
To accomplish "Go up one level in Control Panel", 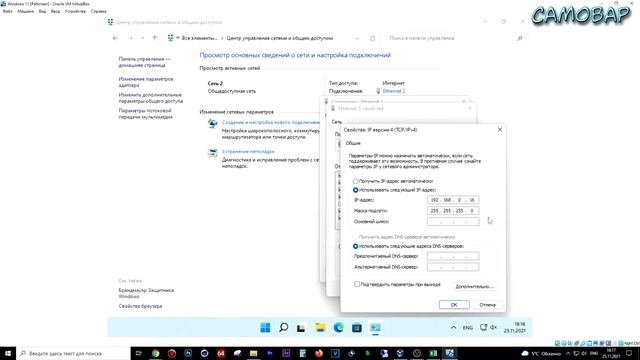I will (155, 38).
